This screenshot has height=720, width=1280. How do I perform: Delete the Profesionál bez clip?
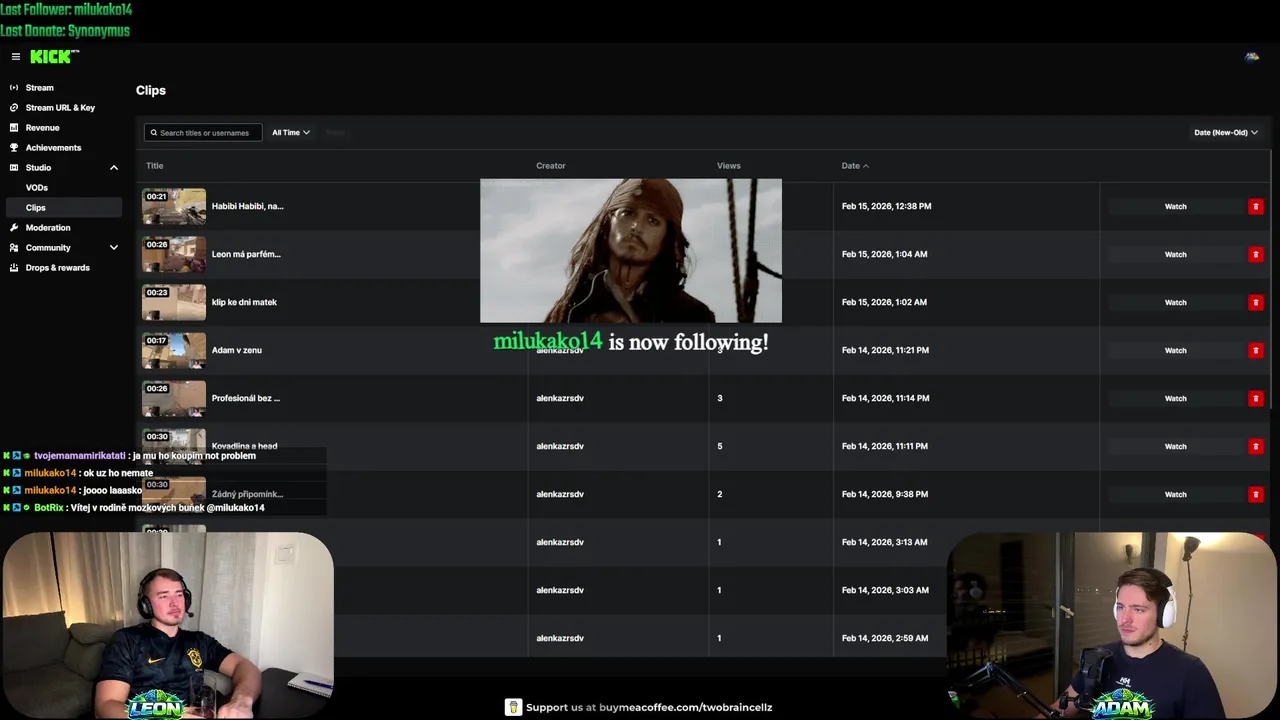coord(1256,398)
